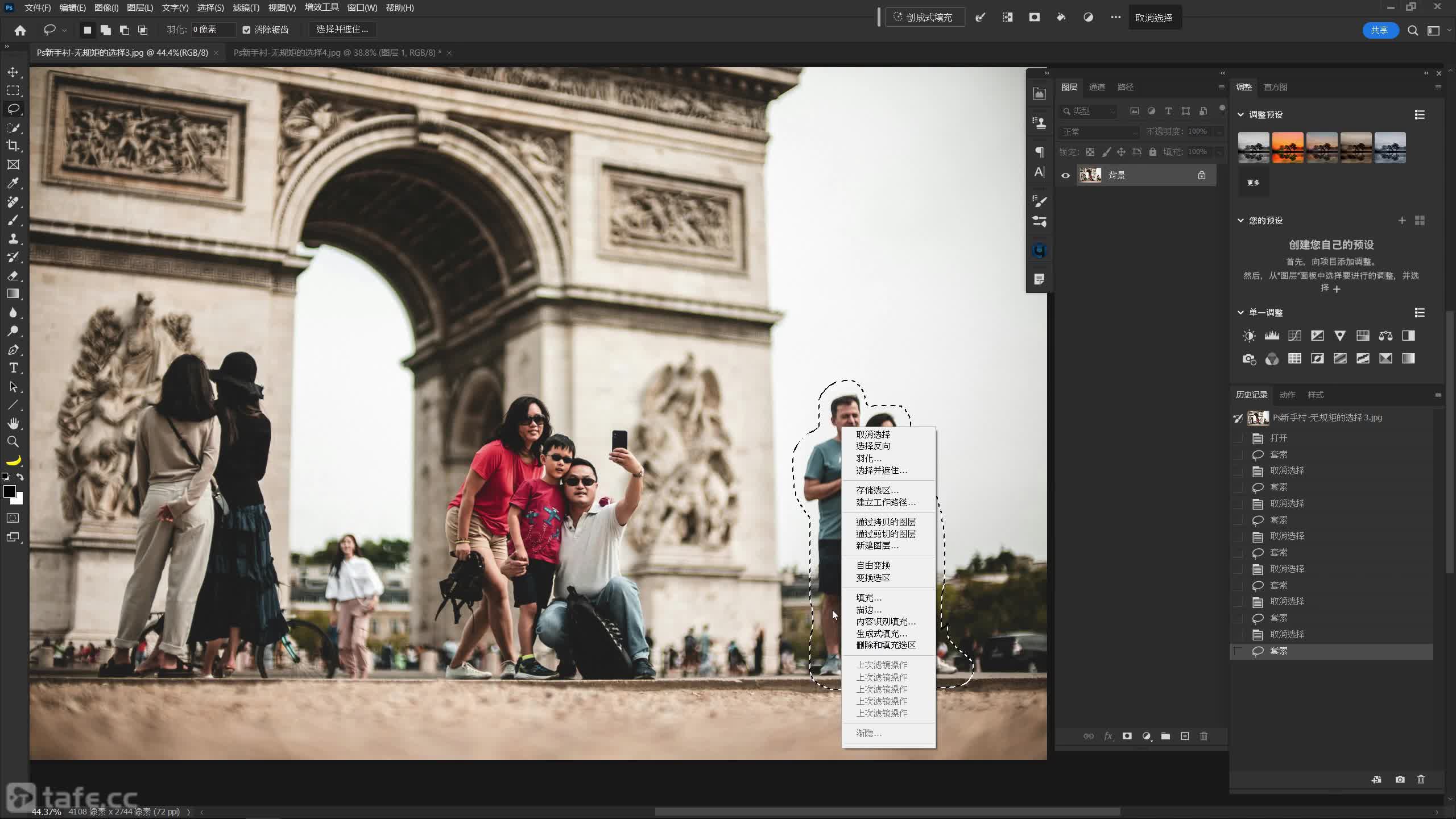Click the Brightness/Contrast adjustment icon
This screenshot has width=1456, height=819.
1249,336
